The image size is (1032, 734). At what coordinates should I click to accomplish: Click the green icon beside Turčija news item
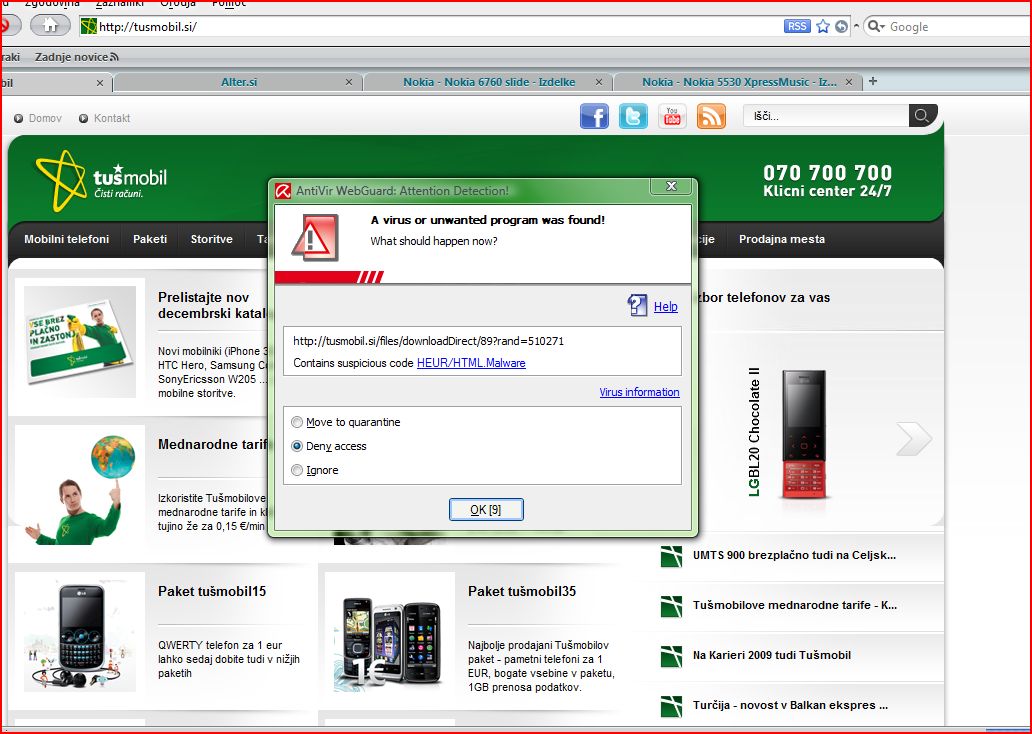click(x=671, y=706)
